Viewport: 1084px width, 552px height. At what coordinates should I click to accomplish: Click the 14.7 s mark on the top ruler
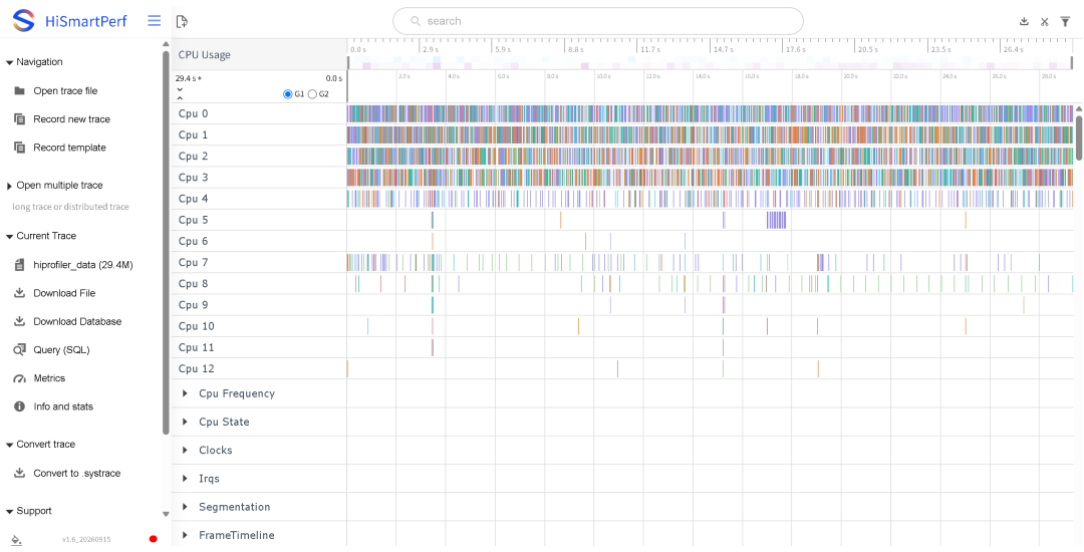pos(722,50)
